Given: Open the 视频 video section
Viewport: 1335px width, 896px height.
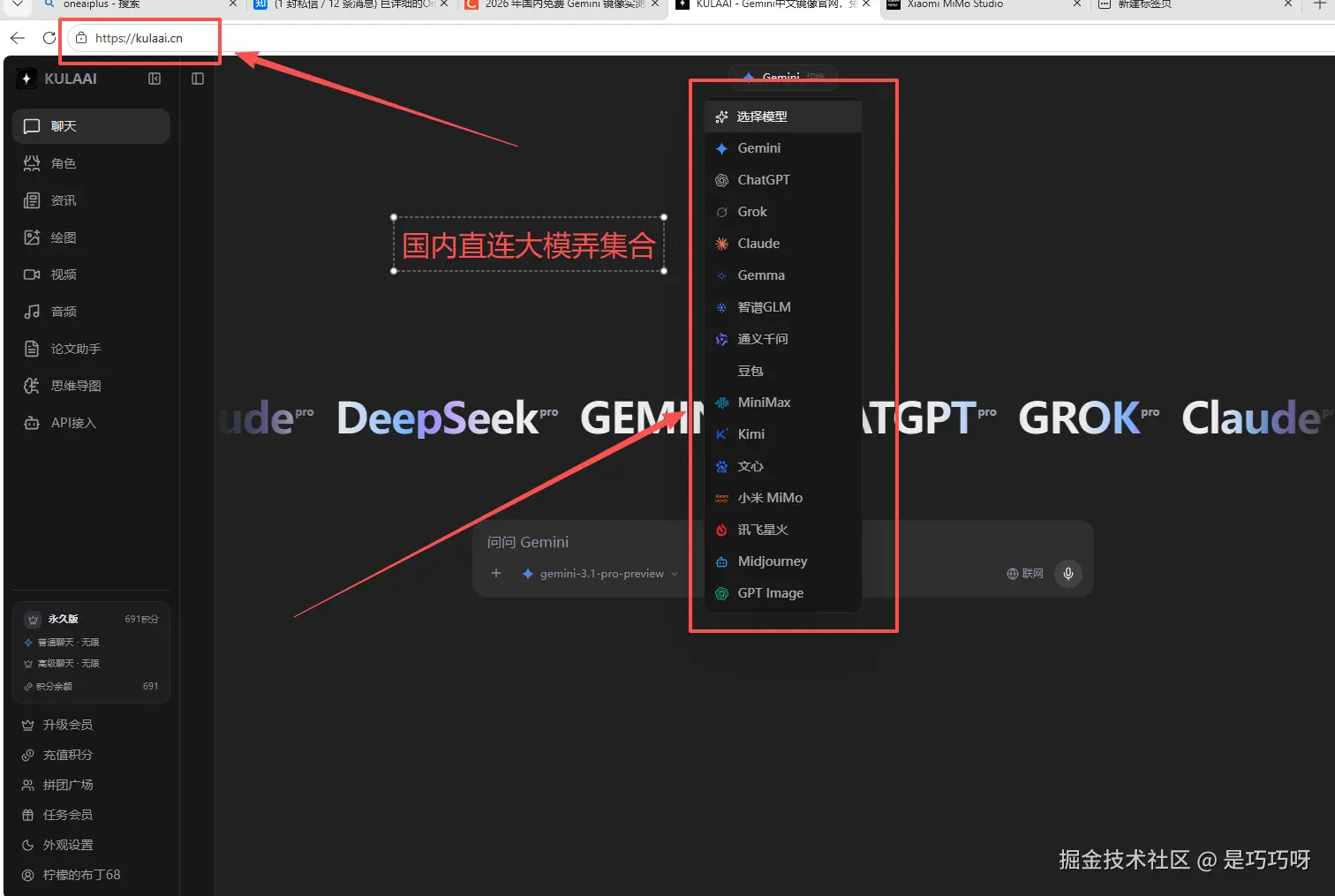Looking at the screenshot, I should point(62,274).
